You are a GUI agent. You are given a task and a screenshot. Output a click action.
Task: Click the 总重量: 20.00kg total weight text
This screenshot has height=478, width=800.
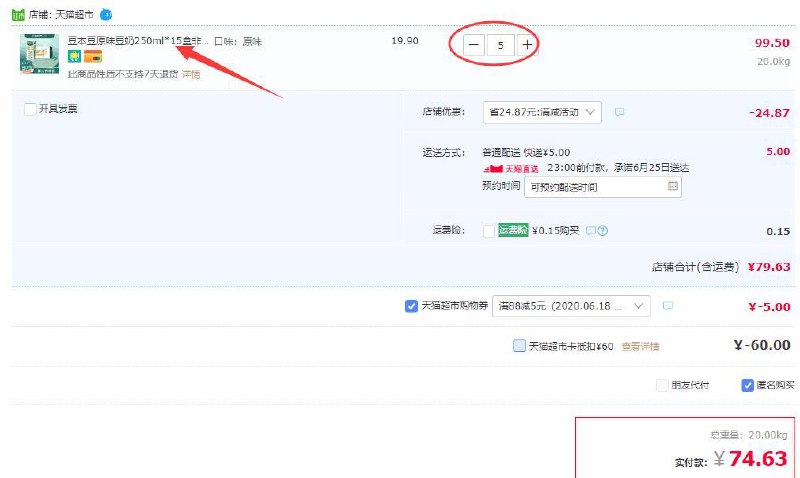point(748,435)
